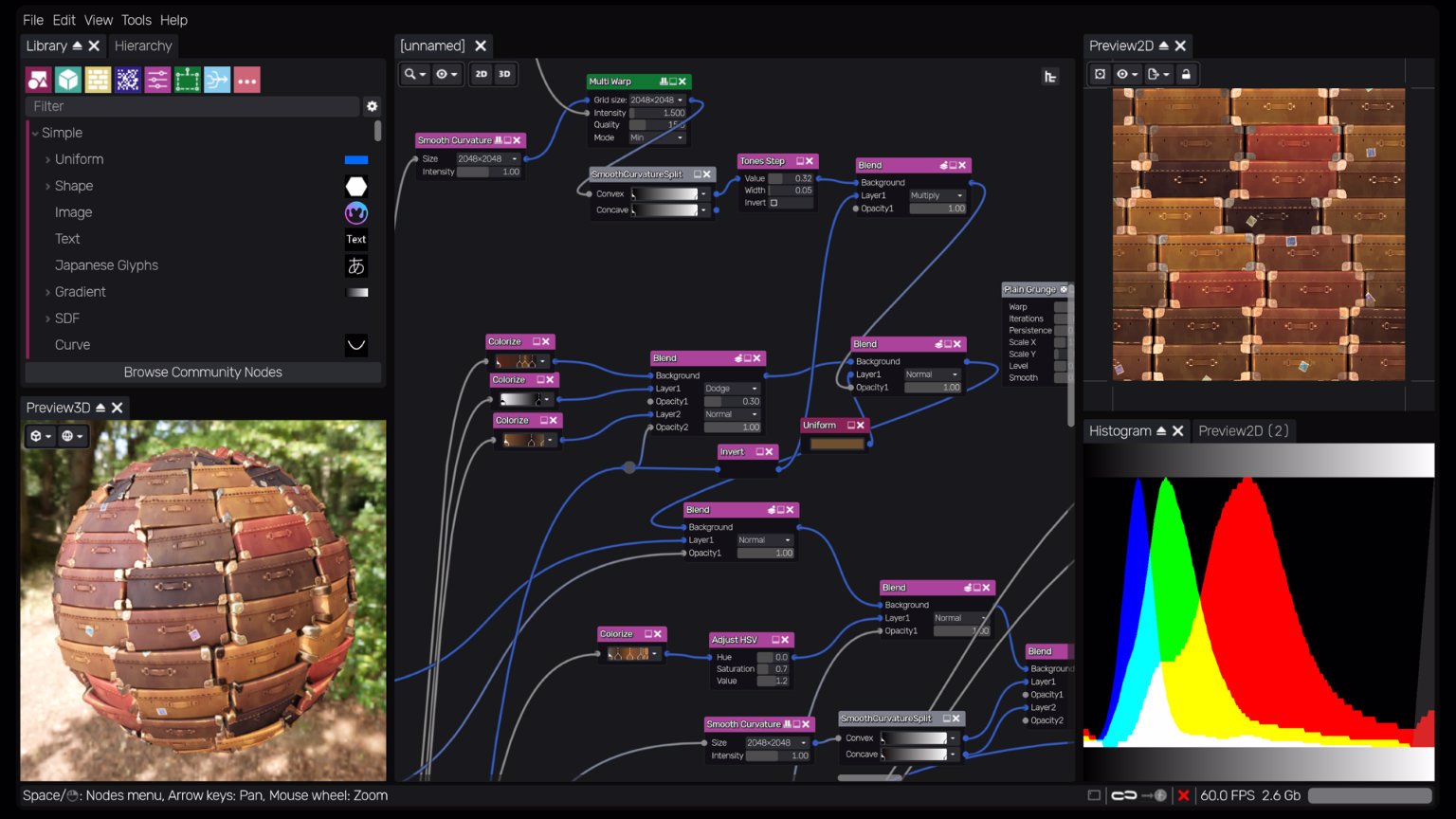Click the blue noise category icon in Library
This screenshot has height=819, width=1456.
pos(128,81)
